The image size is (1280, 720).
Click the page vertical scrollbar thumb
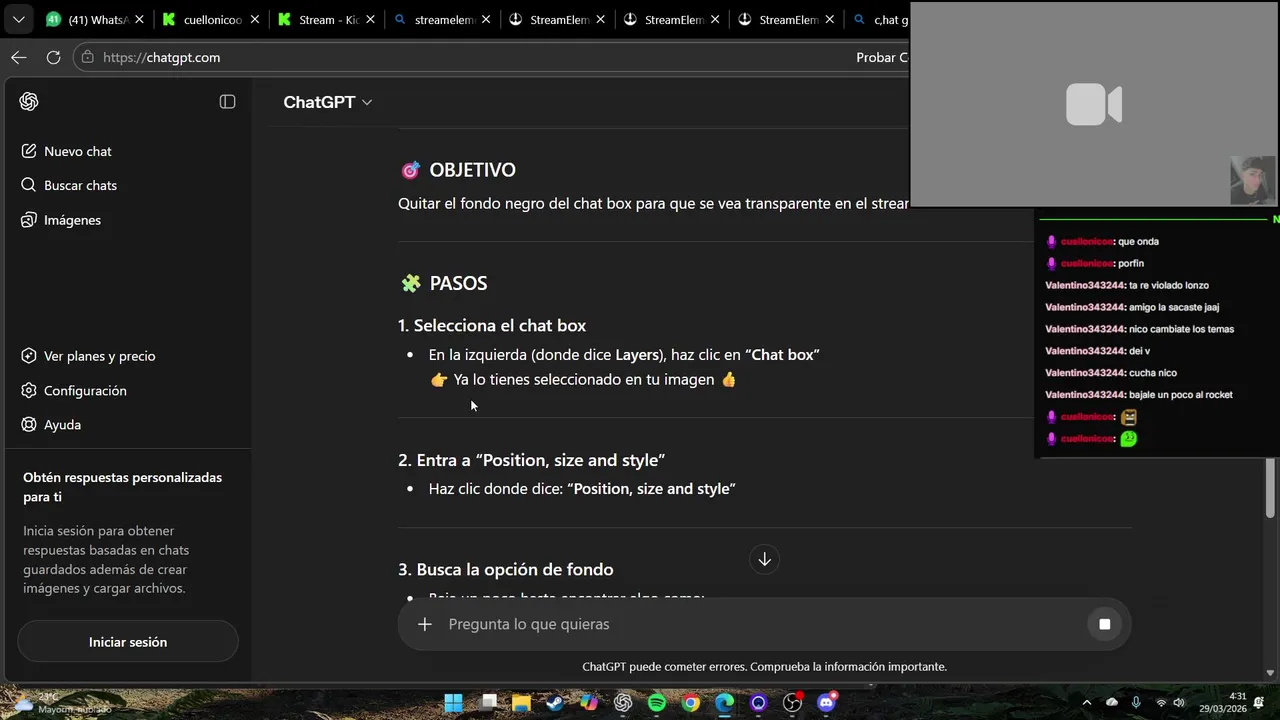click(x=1271, y=487)
